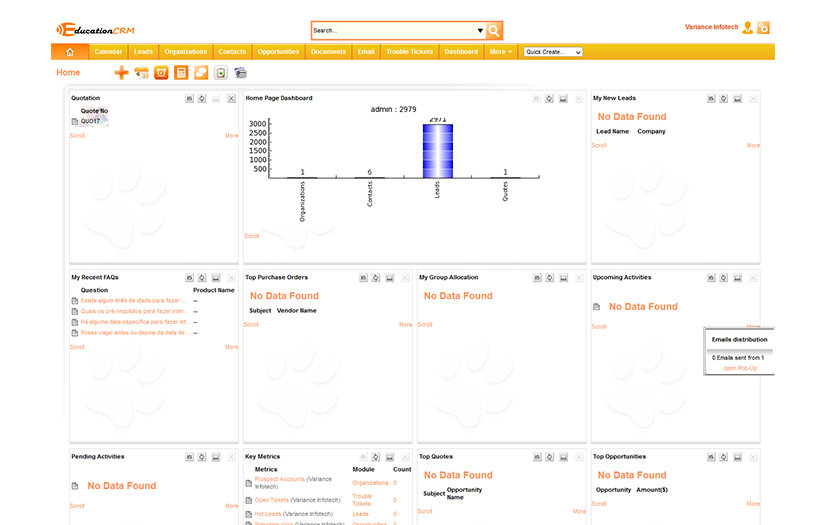Minimize the My Group Allocation widget
This screenshot has height=525, width=825.
pos(564,278)
